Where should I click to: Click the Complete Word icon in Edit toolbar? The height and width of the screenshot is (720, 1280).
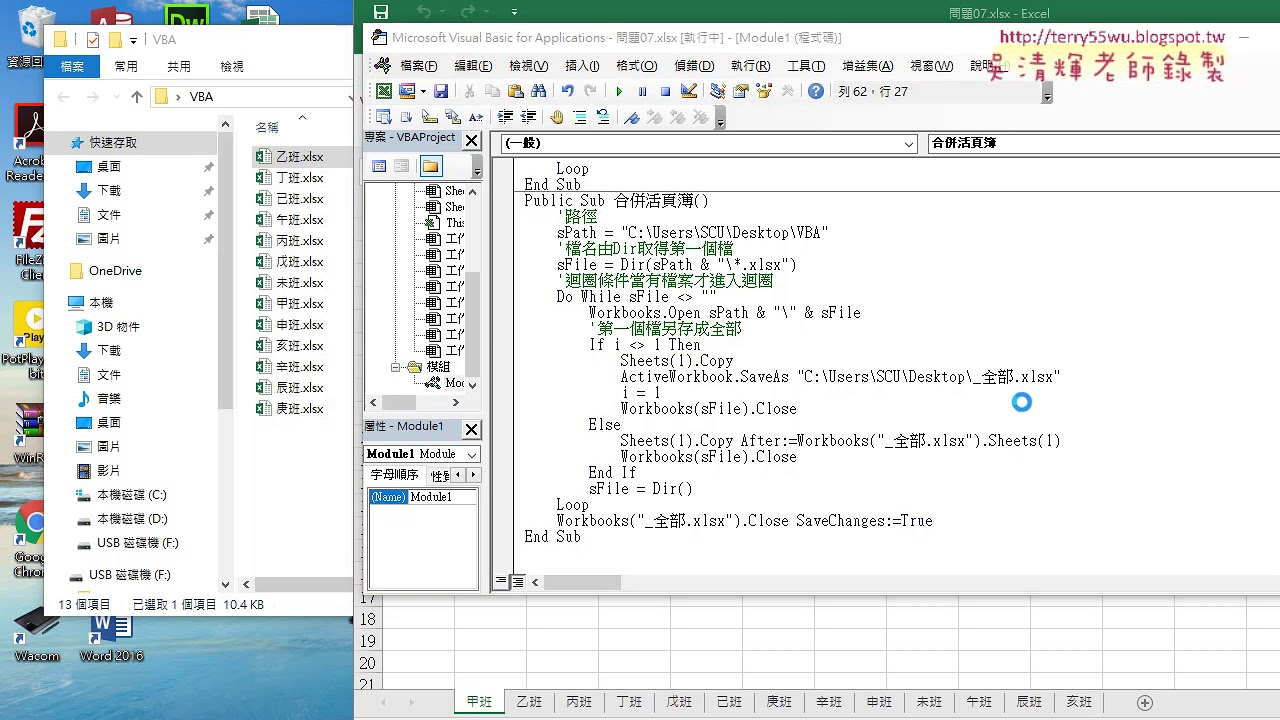pos(475,117)
